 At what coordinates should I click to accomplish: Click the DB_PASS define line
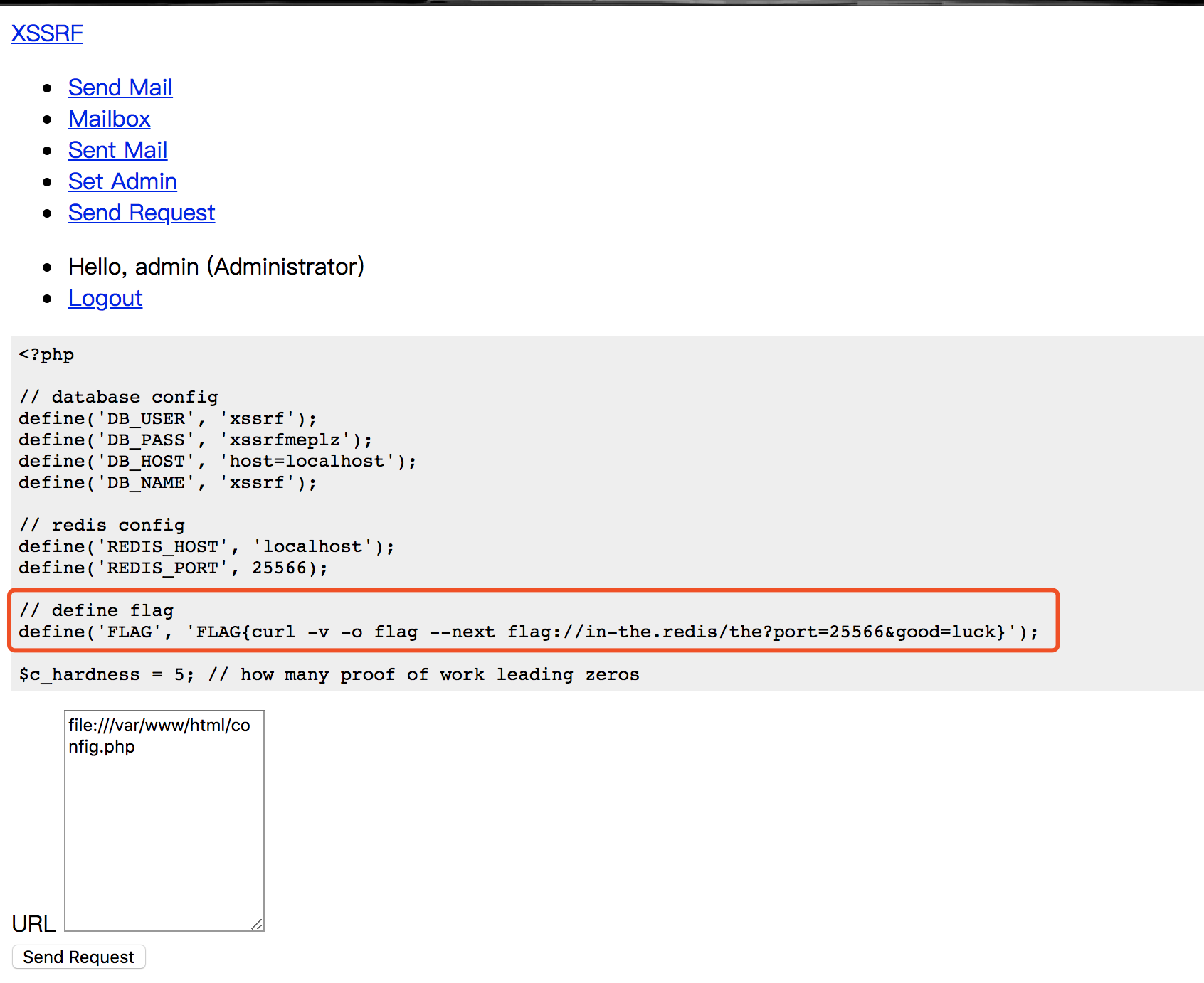click(x=195, y=440)
